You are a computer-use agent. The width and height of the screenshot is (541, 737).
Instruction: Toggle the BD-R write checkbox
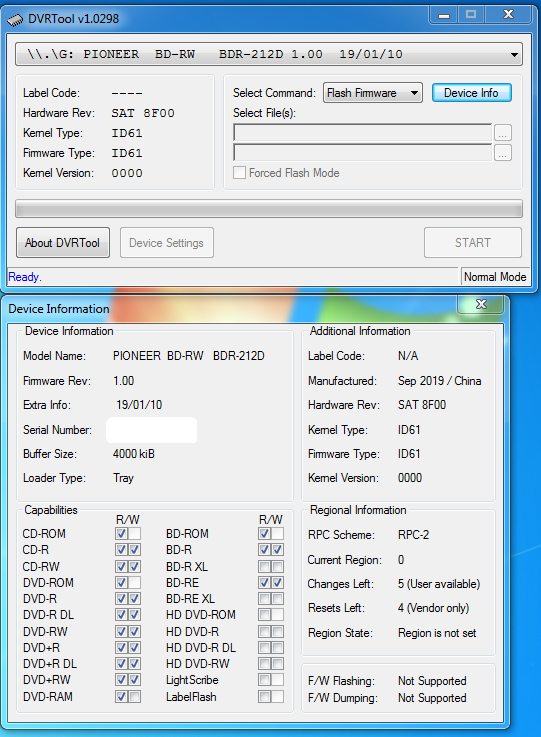[277, 549]
